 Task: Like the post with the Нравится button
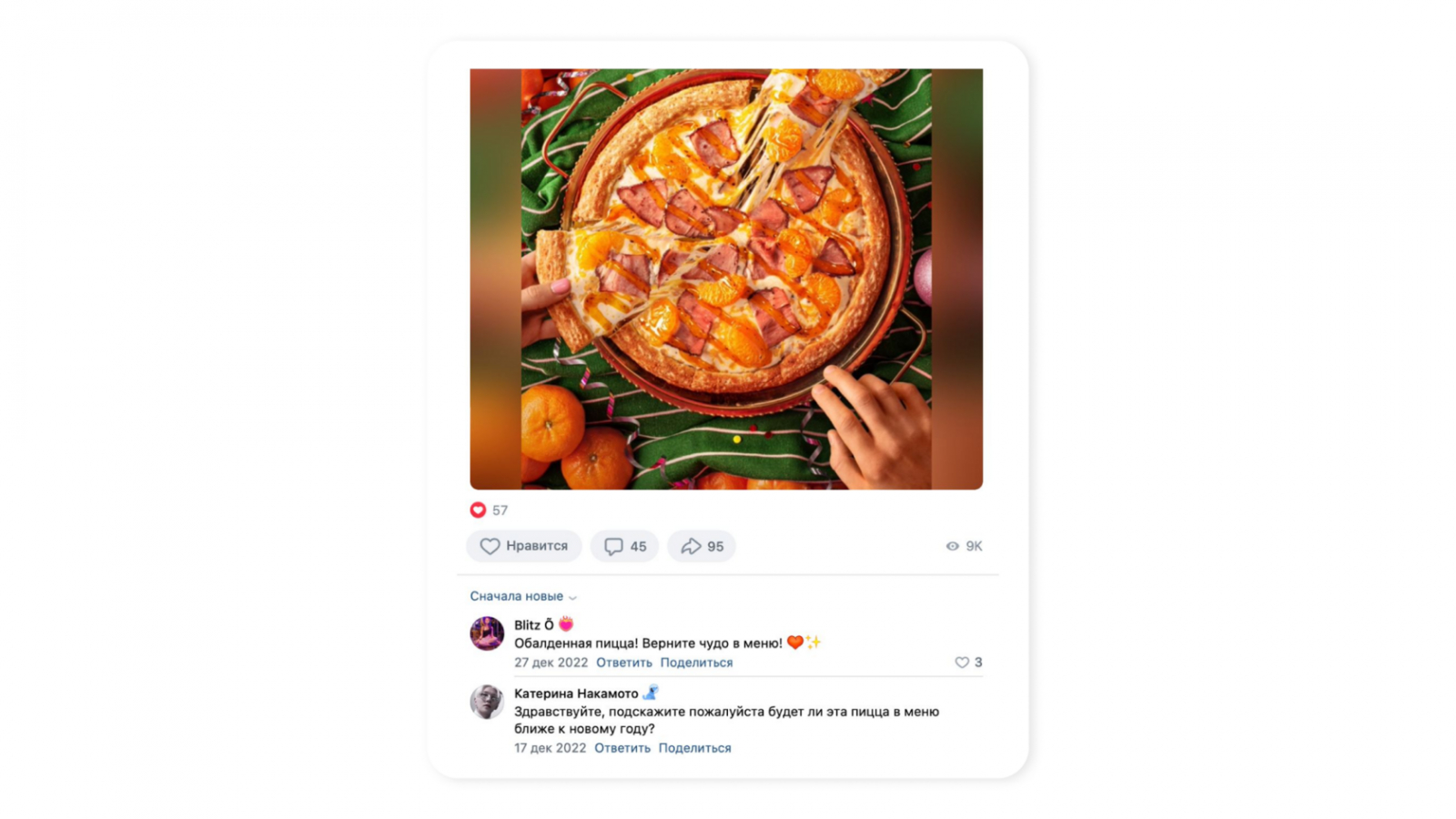click(x=523, y=546)
